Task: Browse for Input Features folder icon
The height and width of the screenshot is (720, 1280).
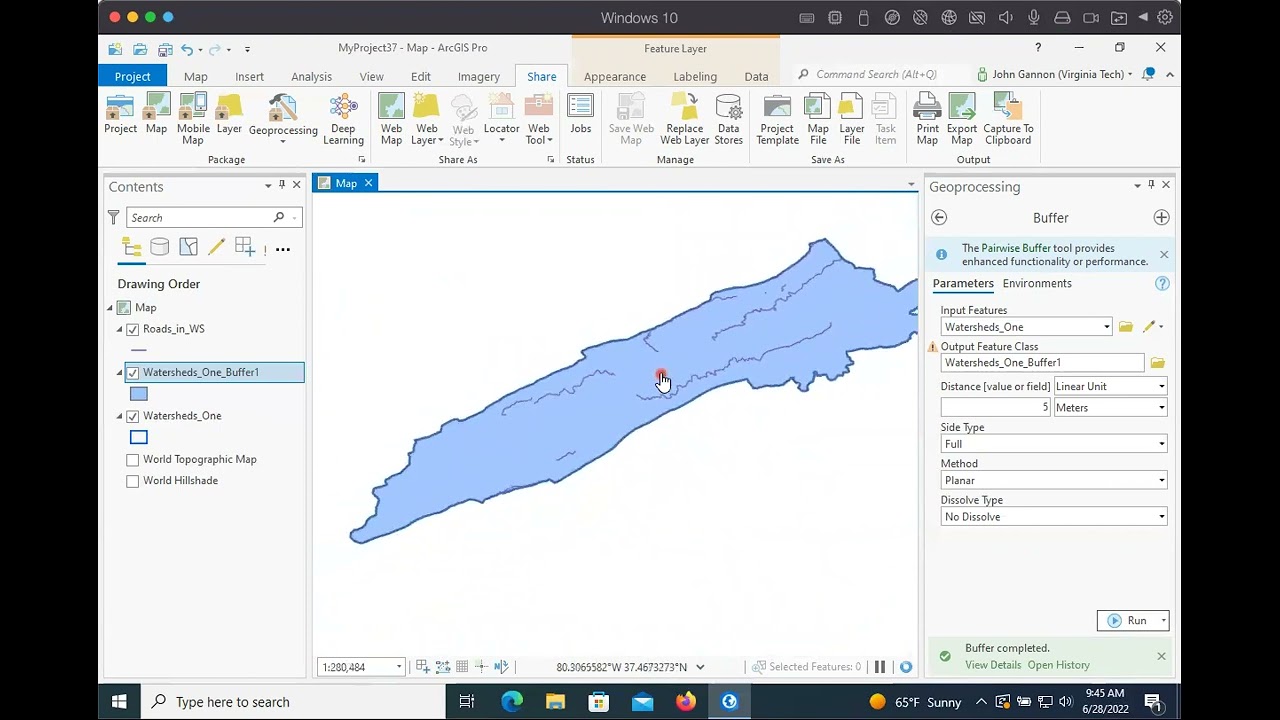Action: tap(1126, 327)
